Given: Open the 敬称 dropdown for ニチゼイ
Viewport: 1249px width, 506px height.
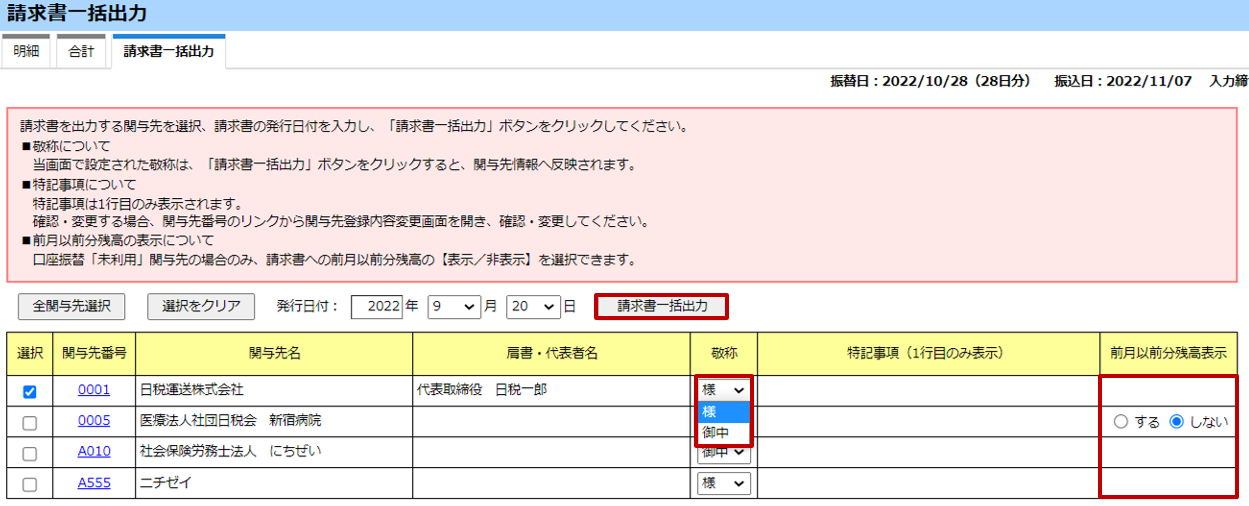Looking at the screenshot, I should coord(724,483).
